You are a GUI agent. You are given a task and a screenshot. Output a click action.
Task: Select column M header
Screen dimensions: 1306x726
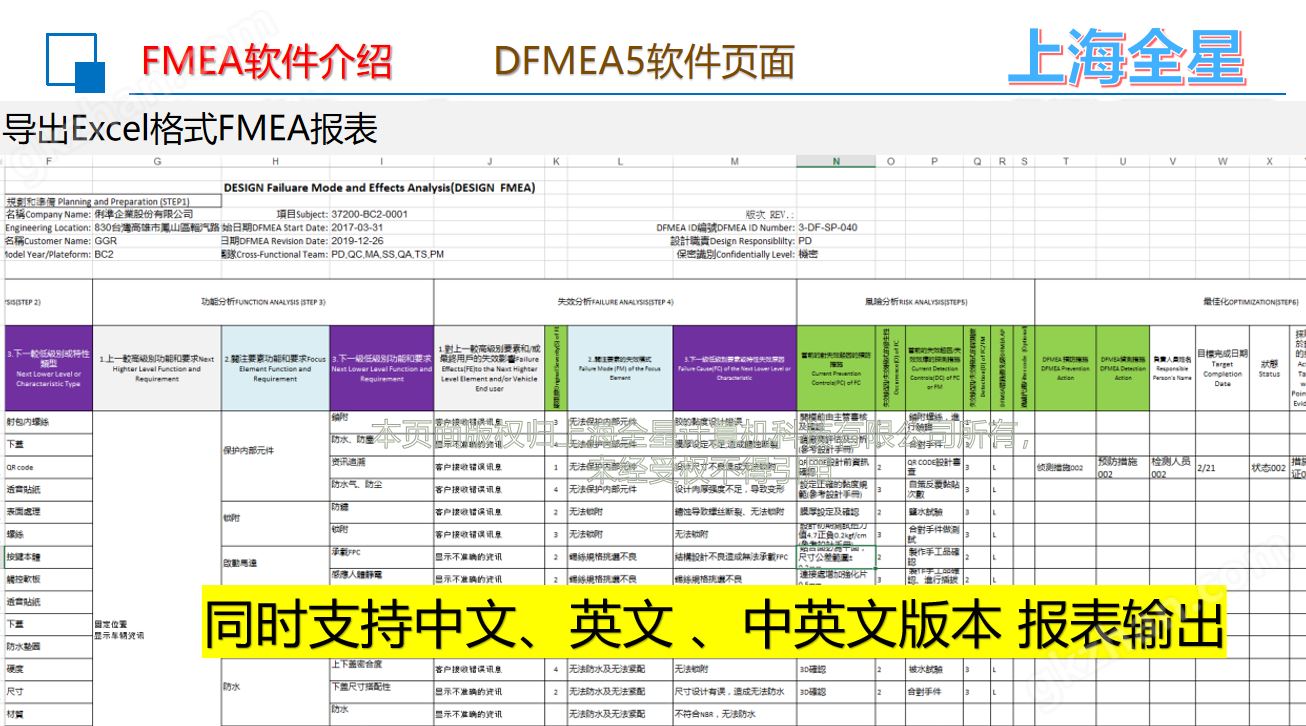pos(735,161)
